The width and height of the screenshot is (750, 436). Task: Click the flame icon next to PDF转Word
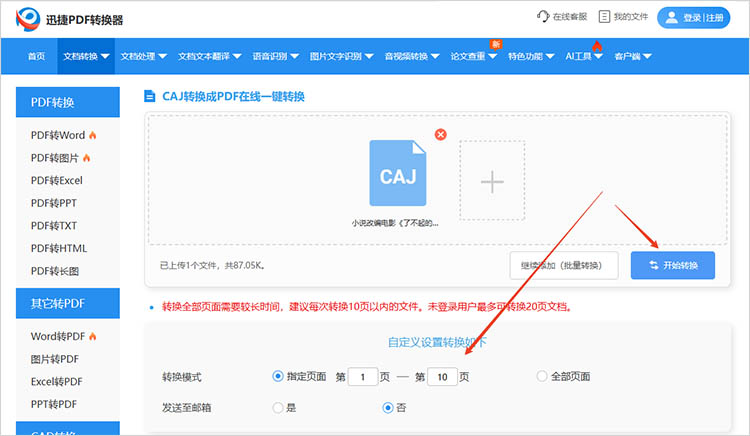[x=93, y=135]
